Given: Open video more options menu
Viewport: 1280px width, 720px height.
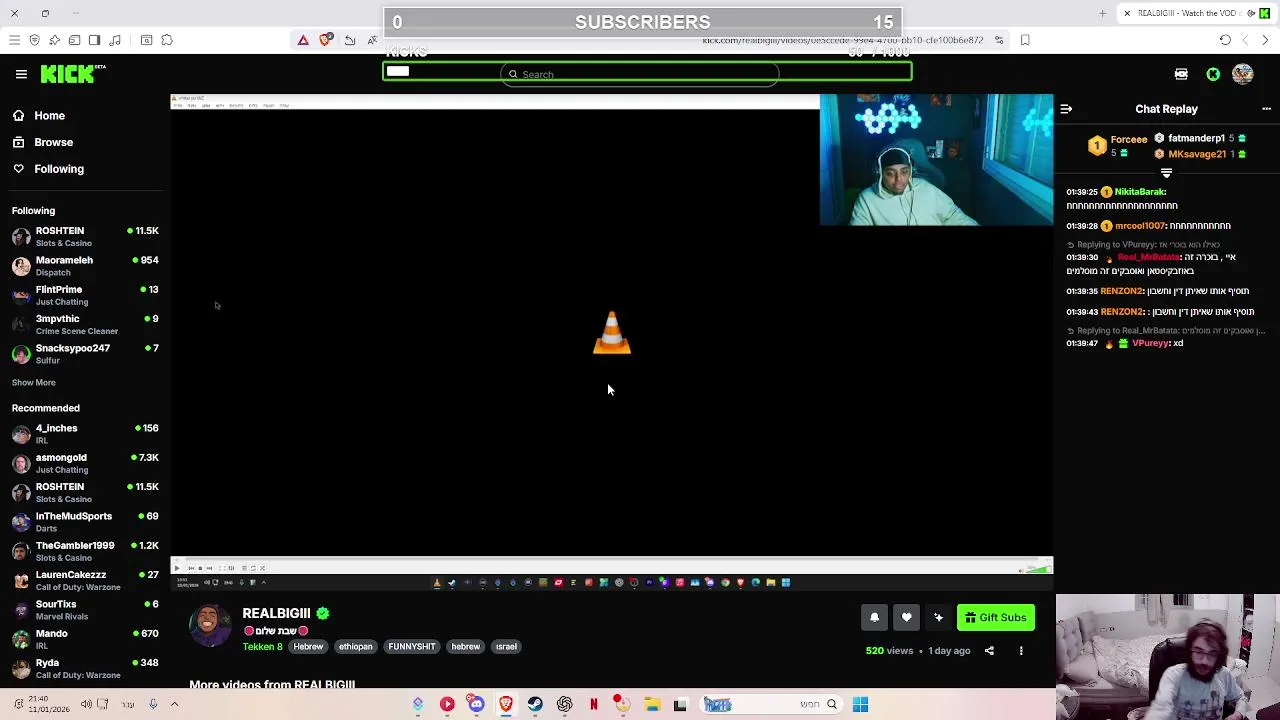Looking at the screenshot, I should click(x=1021, y=651).
